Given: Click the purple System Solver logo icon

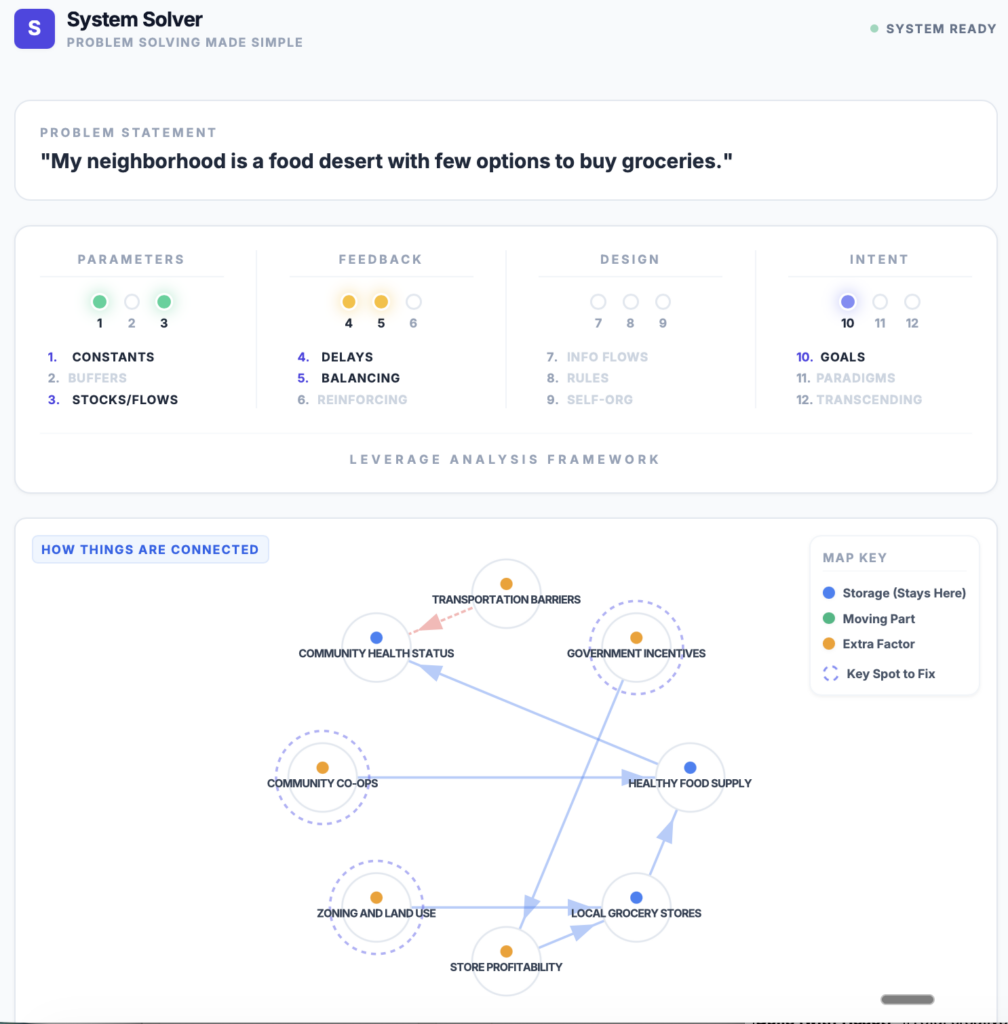Looking at the screenshot, I should (34, 28).
